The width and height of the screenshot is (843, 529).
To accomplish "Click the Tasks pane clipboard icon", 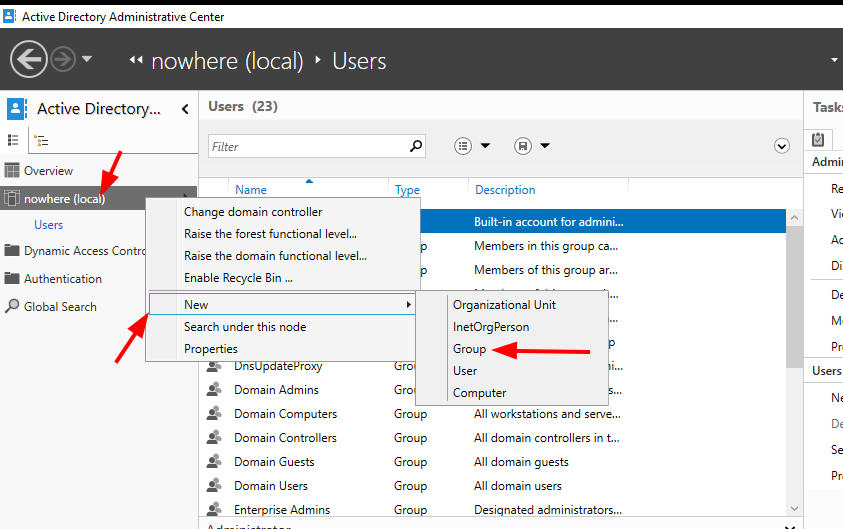I will [x=818, y=140].
